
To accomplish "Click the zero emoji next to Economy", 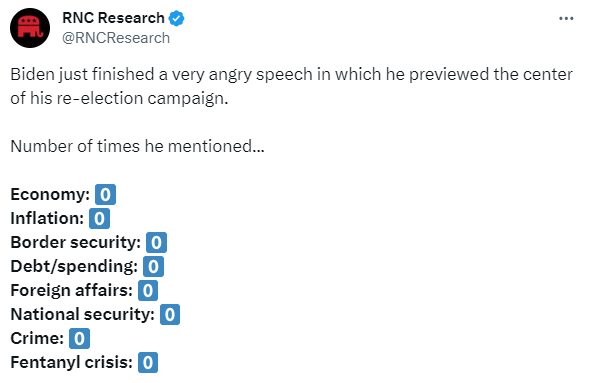I will (x=105, y=195).
